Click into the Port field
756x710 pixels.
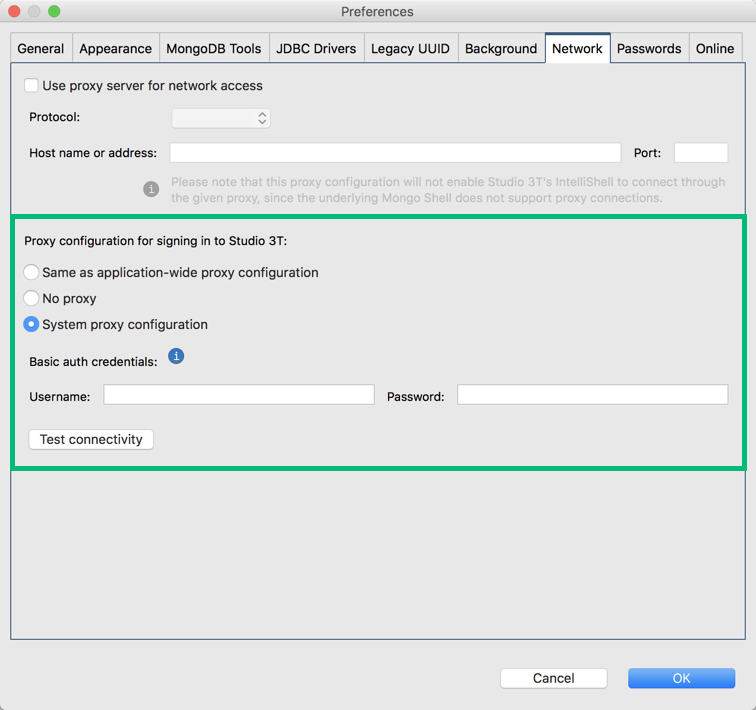pos(701,153)
